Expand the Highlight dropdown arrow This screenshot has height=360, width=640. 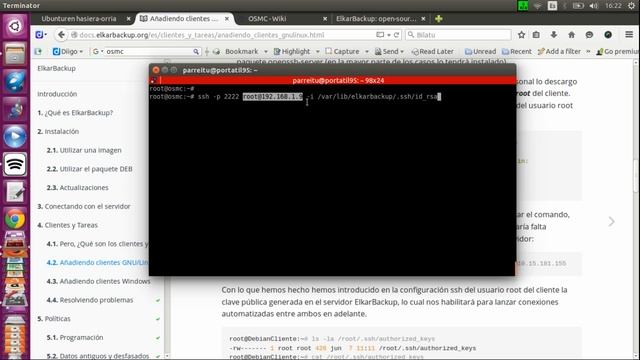pyautogui.click(x=318, y=51)
